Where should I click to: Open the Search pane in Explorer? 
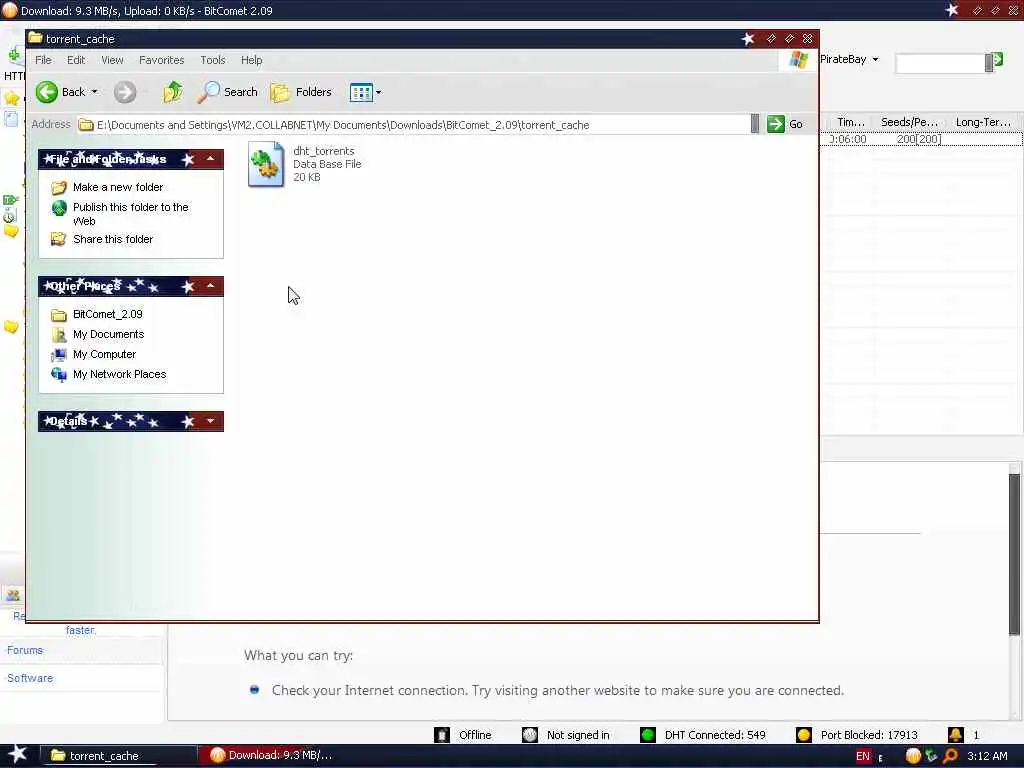point(228,92)
